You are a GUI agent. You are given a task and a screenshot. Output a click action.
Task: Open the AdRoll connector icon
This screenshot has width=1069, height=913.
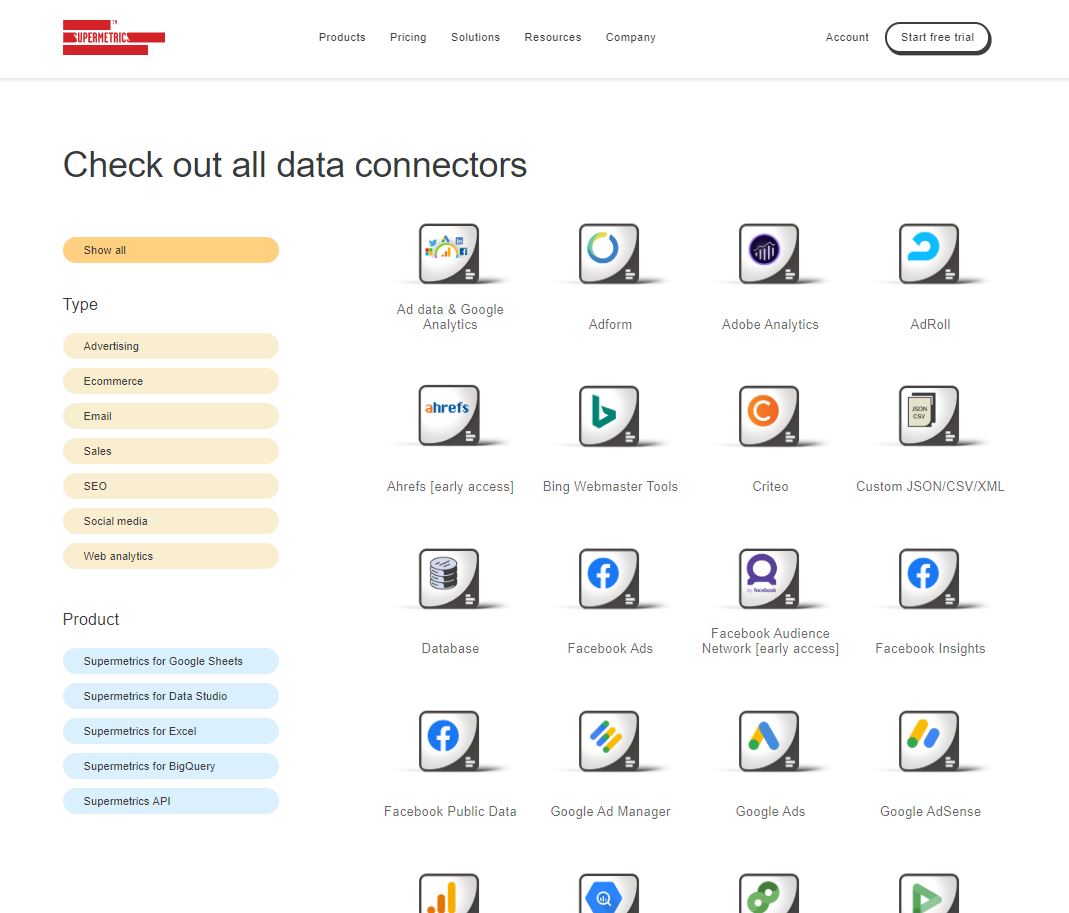click(929, 253)
